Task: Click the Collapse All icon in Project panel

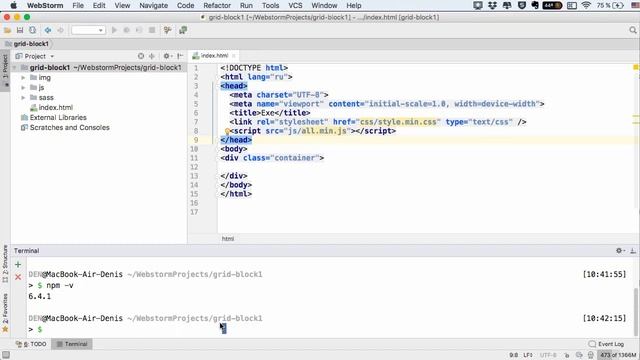Action: pos(151,56)
